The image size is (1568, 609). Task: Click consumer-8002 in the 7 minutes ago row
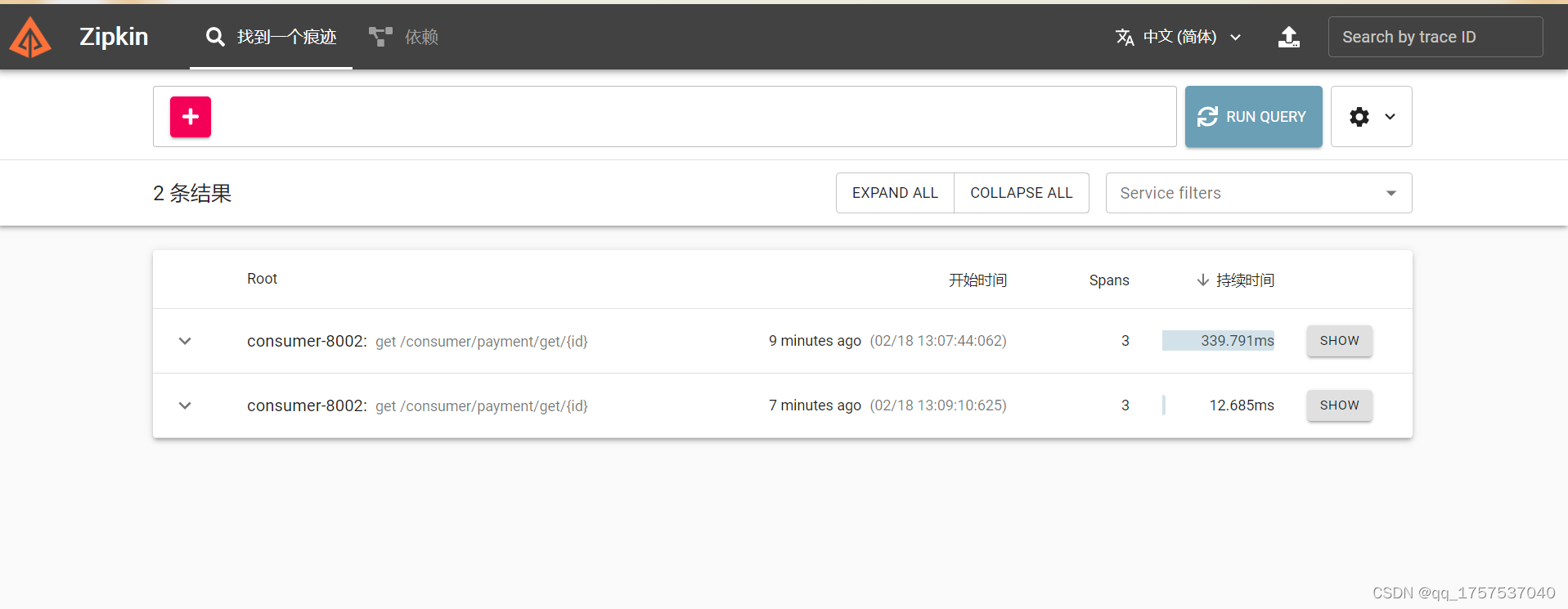[x=307, y=405]
